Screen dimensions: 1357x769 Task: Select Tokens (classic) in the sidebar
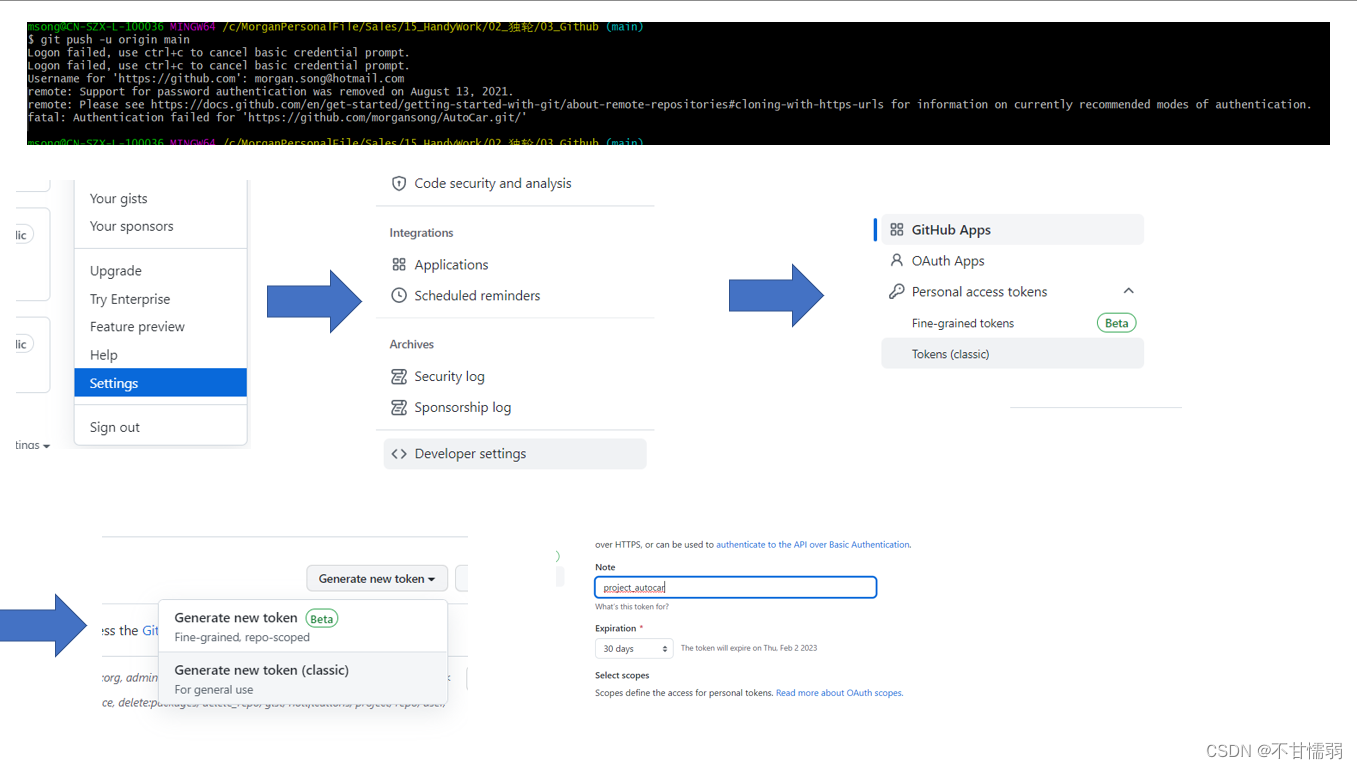coord(1012,354)
